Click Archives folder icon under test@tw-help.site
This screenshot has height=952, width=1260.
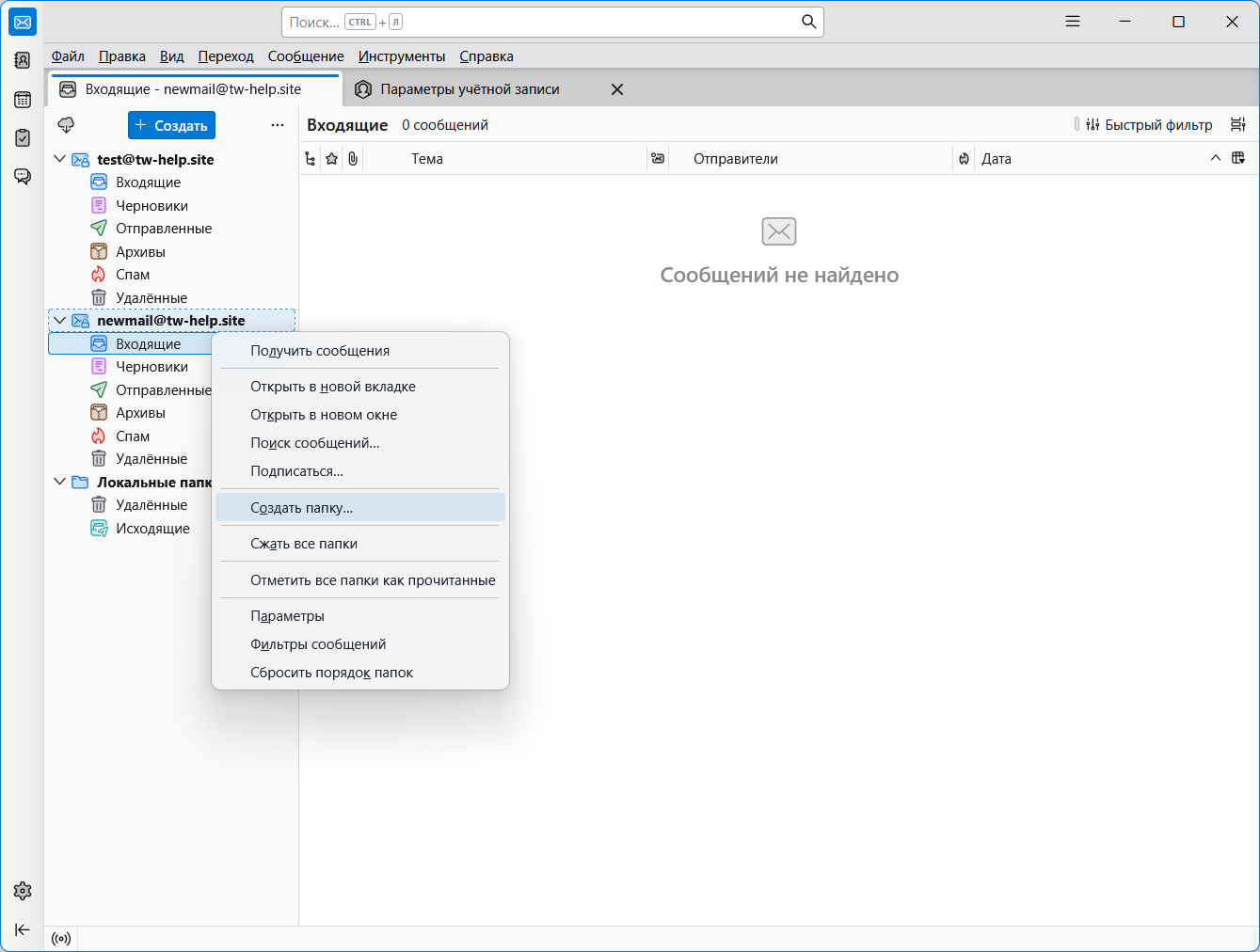99,251
